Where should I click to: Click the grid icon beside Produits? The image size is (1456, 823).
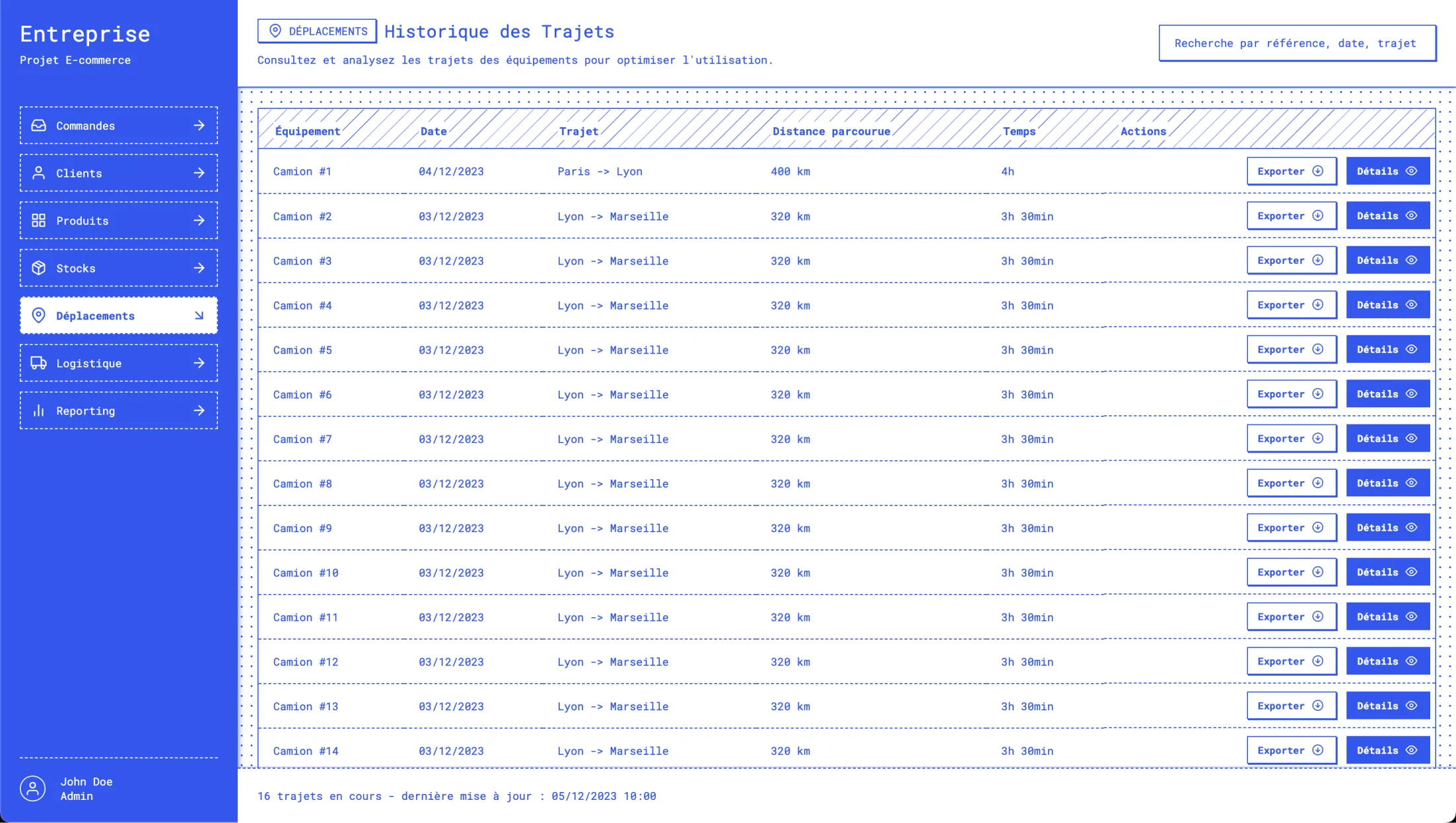tap(39, 220)
